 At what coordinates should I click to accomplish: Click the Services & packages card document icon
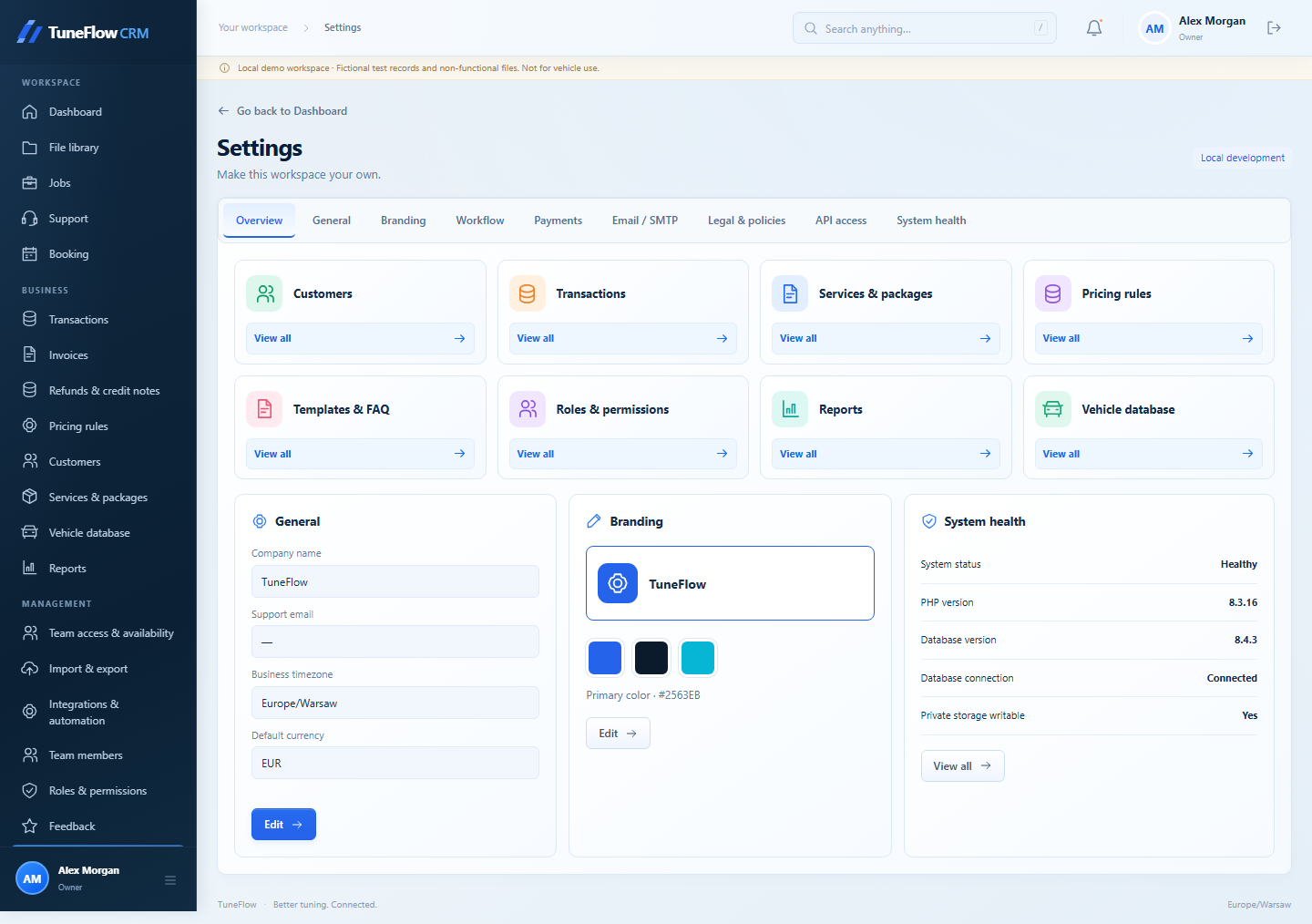(790, 293)
